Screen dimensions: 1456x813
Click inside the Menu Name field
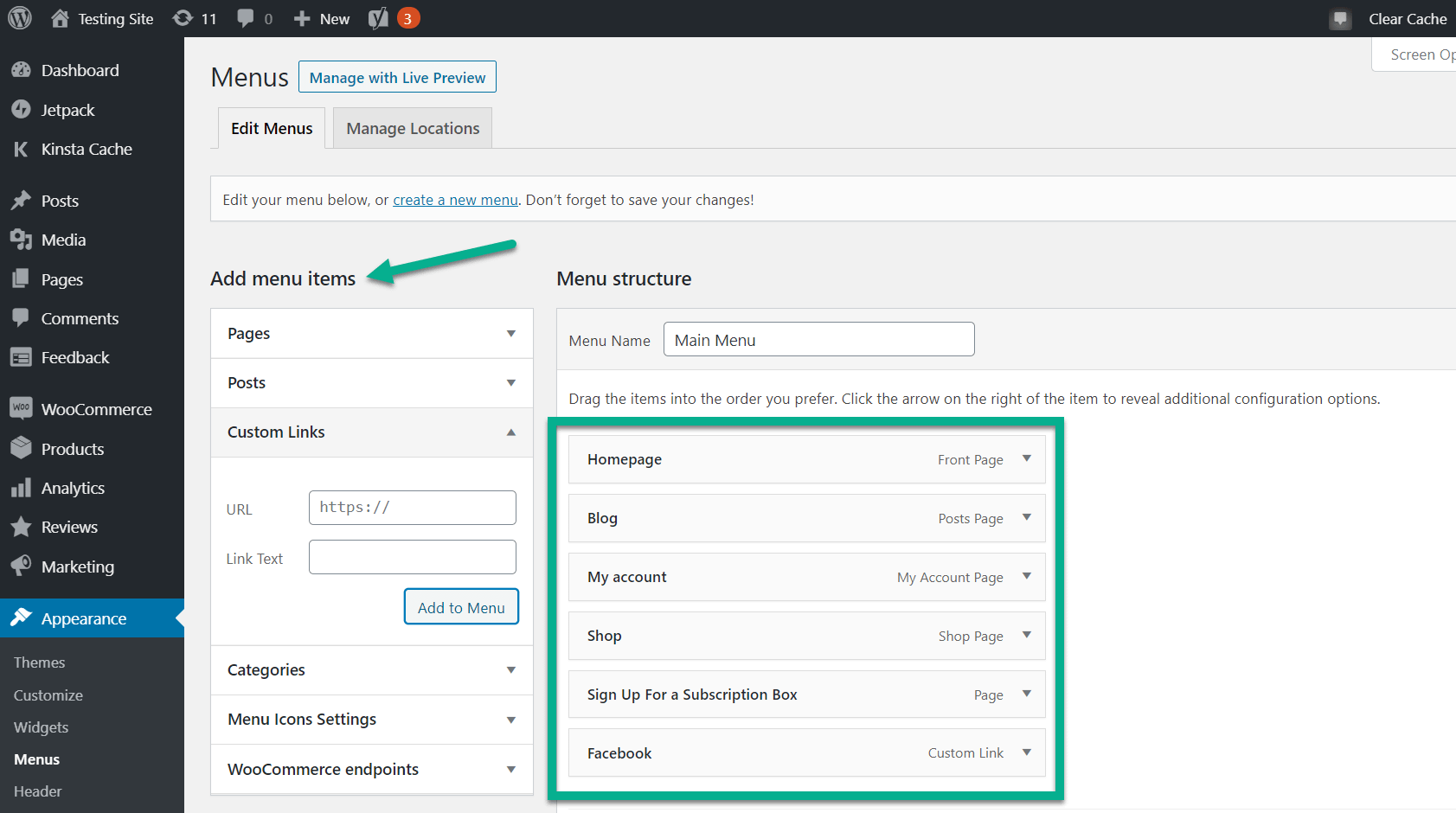point(818,339)
